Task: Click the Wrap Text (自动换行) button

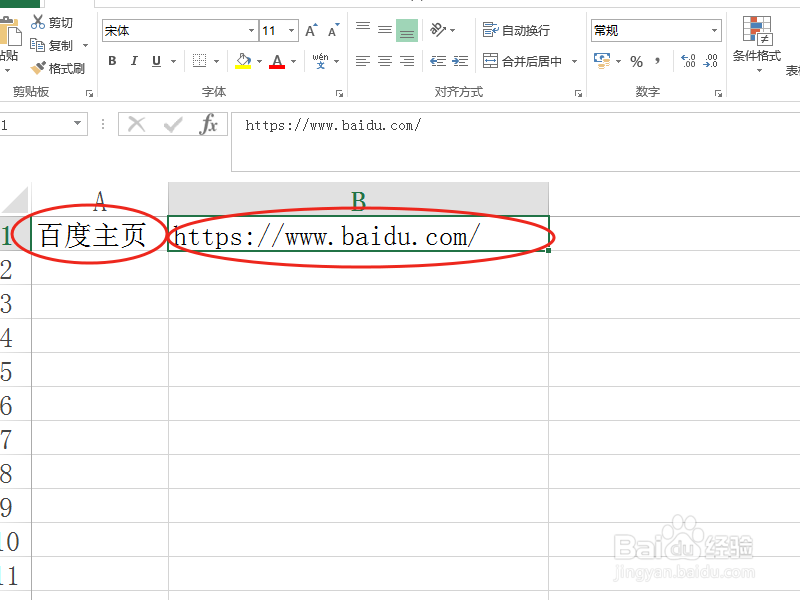Action: pos(516,30)
